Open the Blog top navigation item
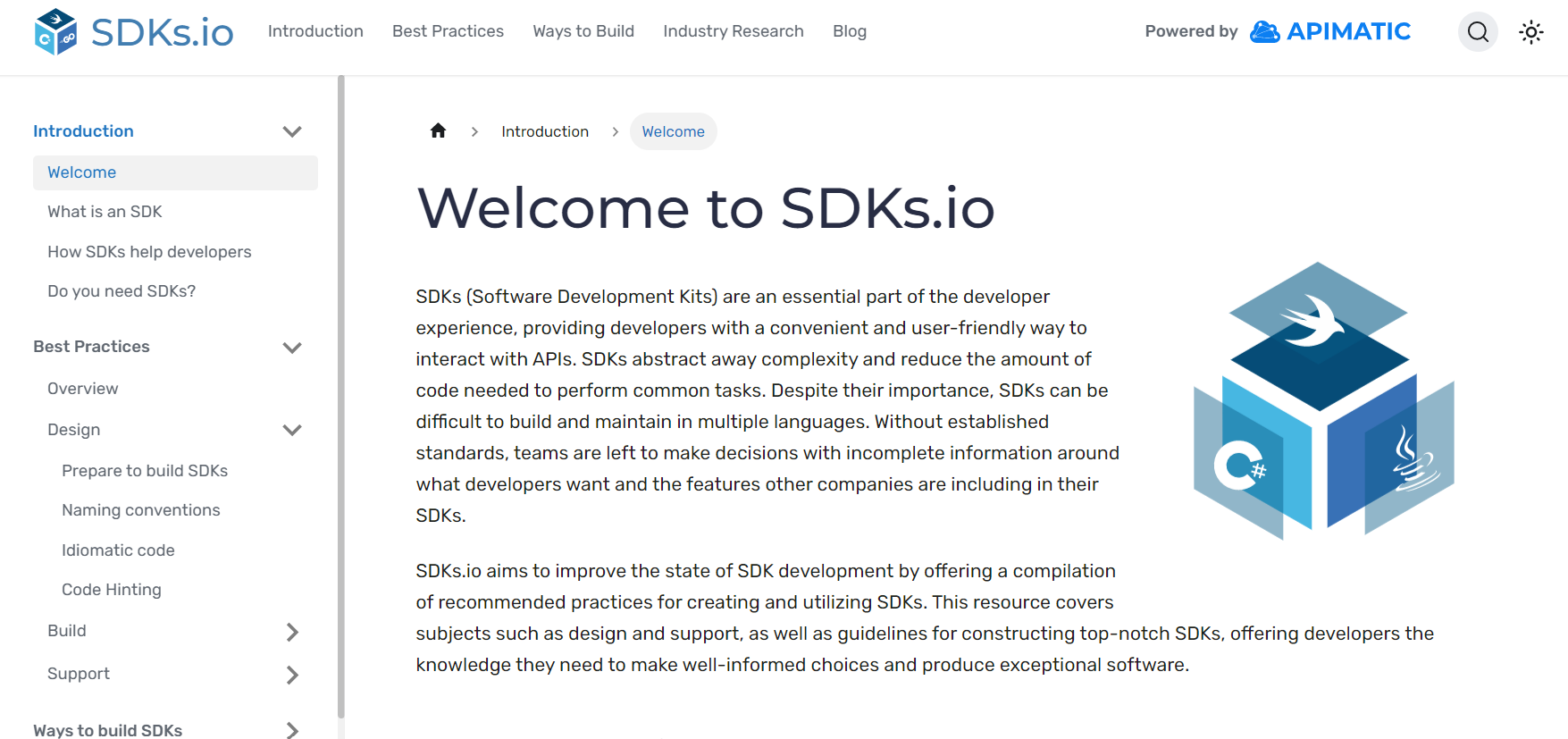 tap(850, 31)
